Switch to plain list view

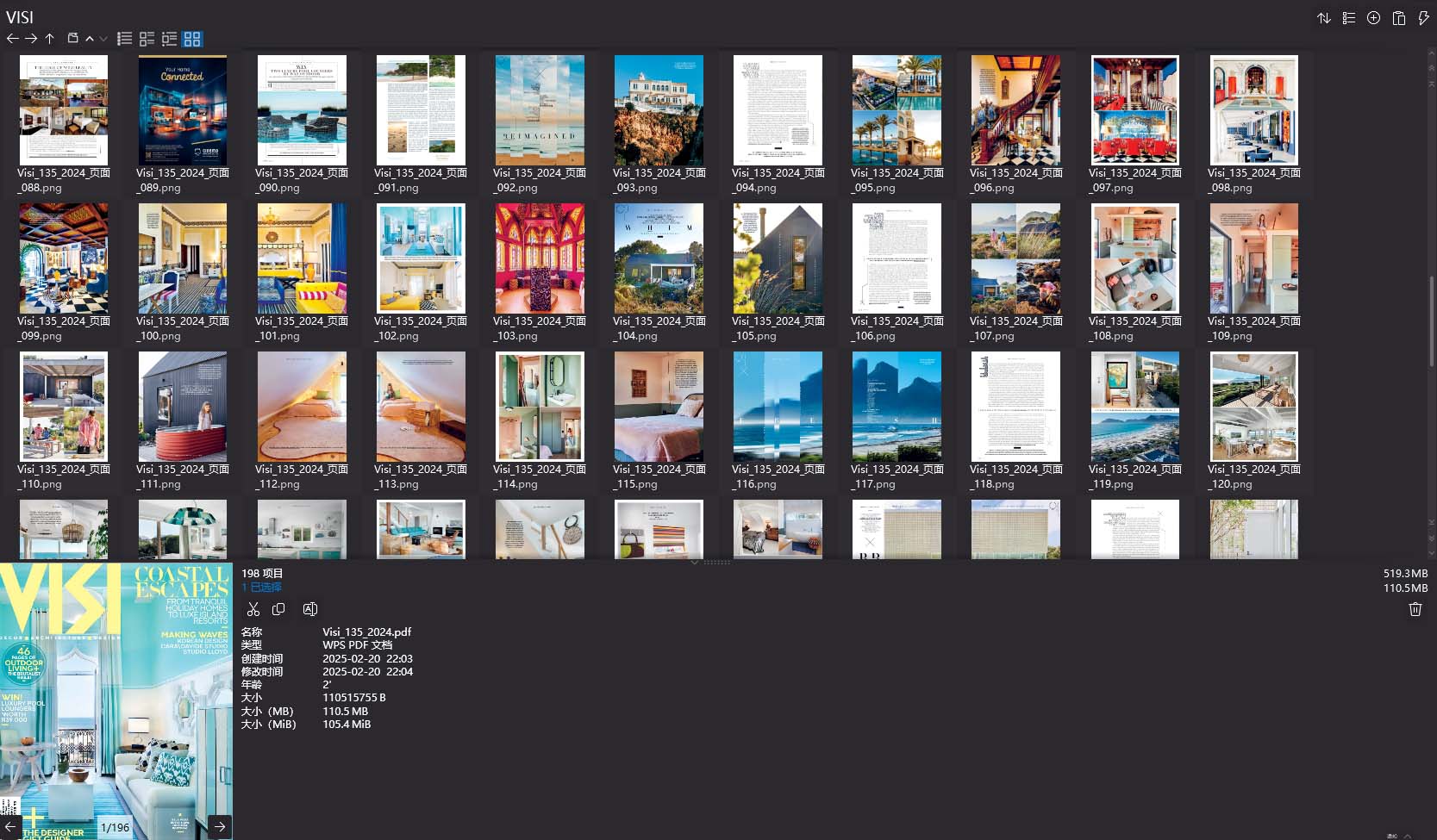click(x=125, y=39)
